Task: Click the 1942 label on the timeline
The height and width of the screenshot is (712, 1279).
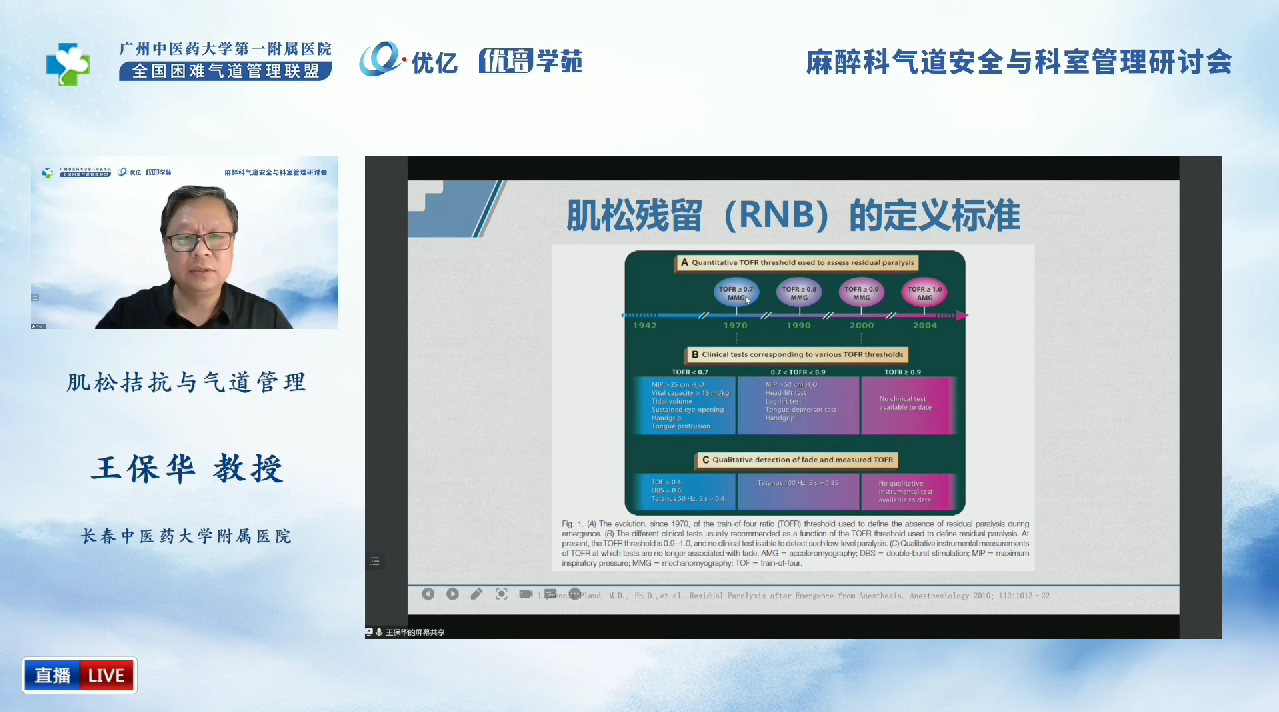Action: (x=643, y=325)
